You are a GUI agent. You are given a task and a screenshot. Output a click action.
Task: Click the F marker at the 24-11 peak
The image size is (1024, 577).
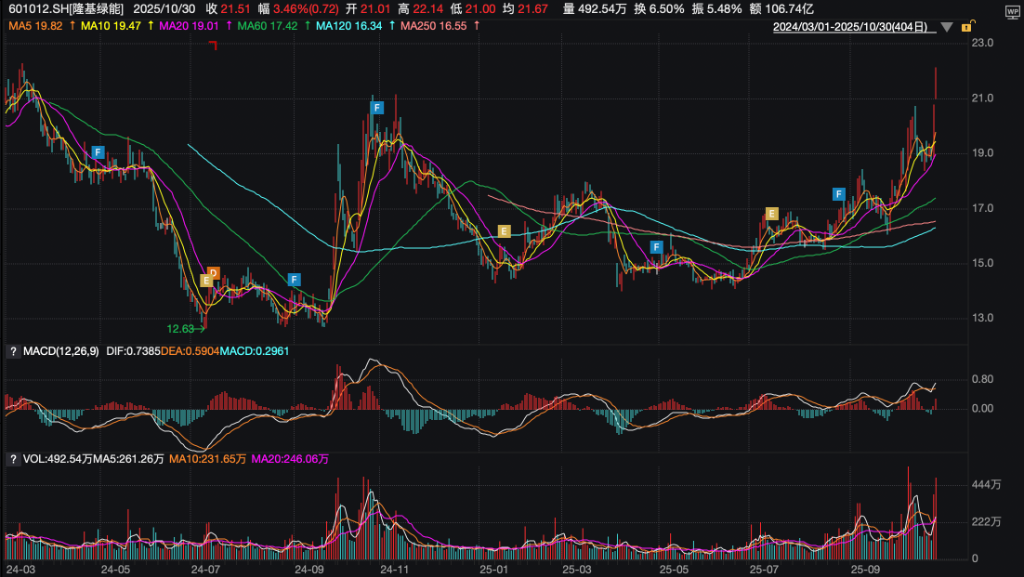click(x=377, y=108)
